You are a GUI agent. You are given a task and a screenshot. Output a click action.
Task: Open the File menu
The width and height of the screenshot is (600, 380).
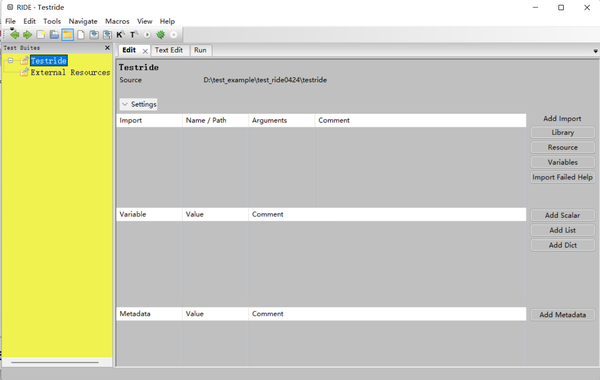coord(10,21)
